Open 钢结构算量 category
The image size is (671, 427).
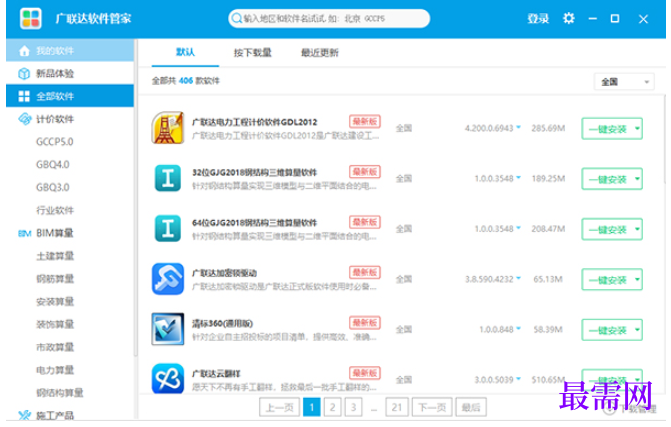59,393
